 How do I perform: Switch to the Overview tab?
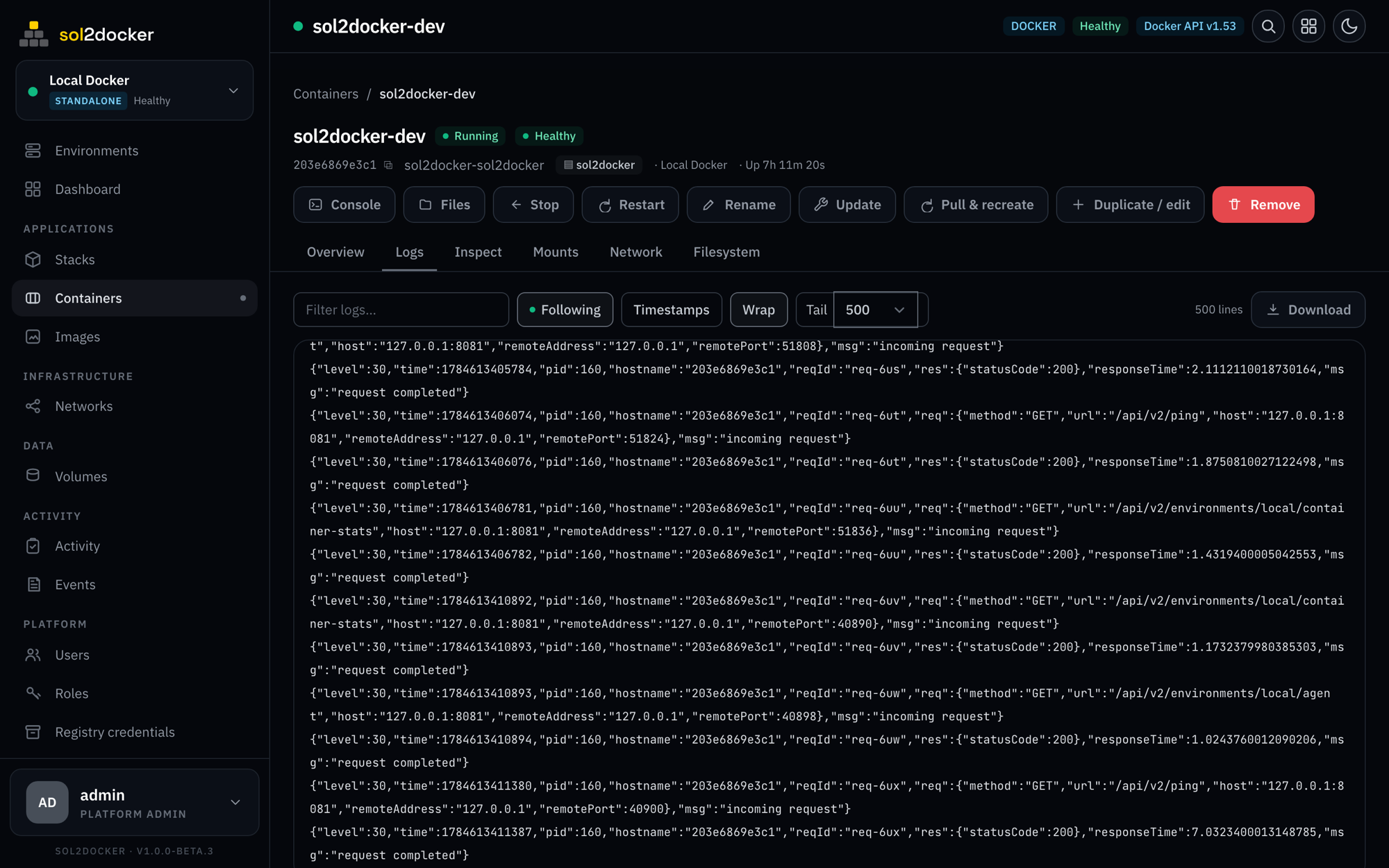tap(335, 252)
